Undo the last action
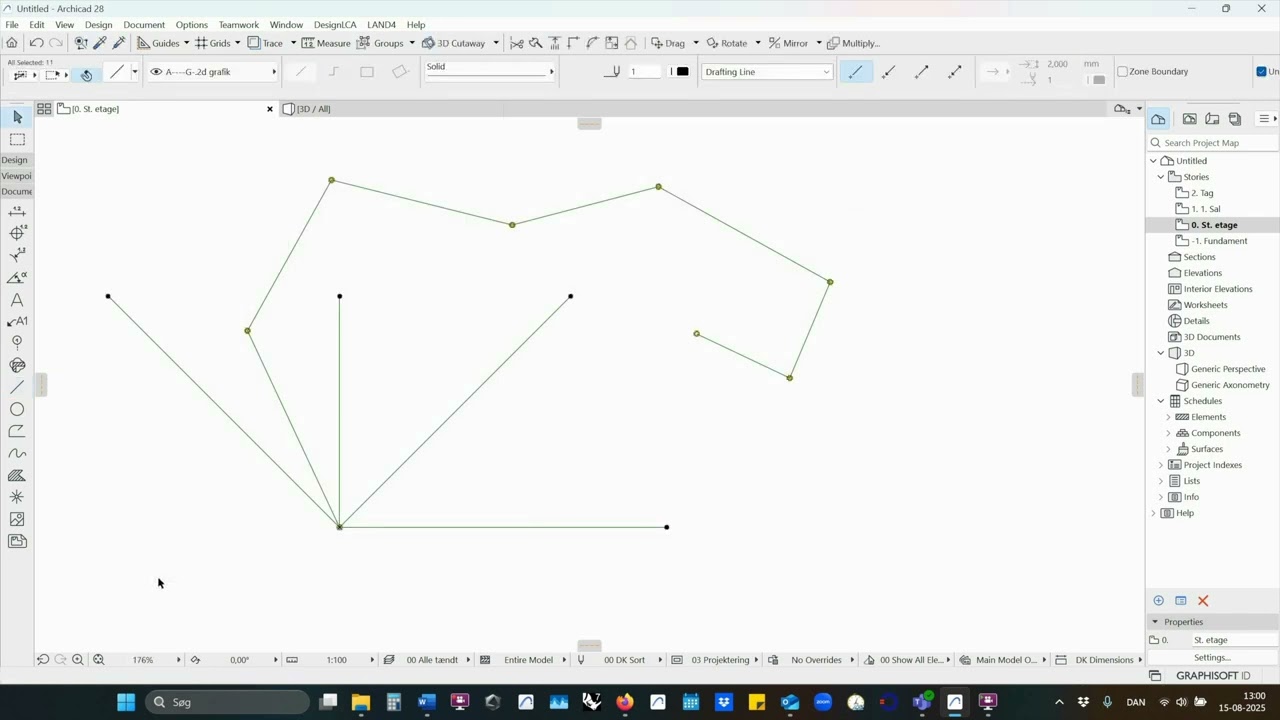The image size is (1280, 720). click(36, 43)
